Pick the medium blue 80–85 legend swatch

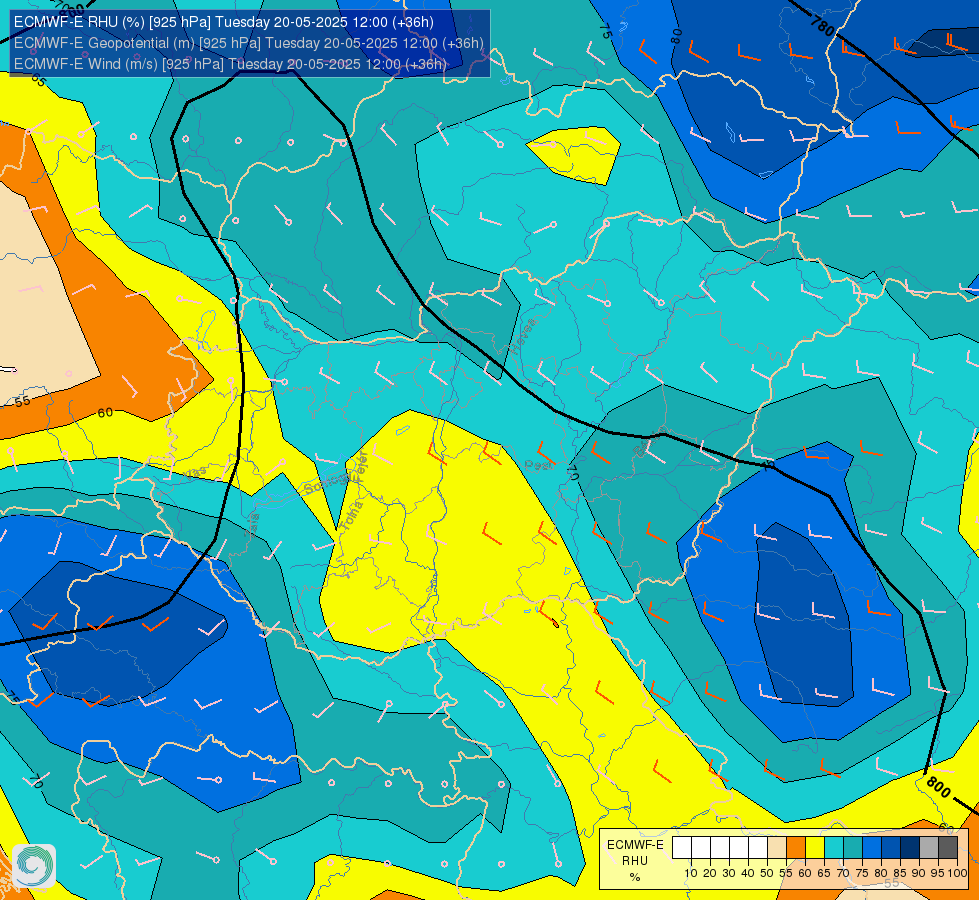[891, 848]
